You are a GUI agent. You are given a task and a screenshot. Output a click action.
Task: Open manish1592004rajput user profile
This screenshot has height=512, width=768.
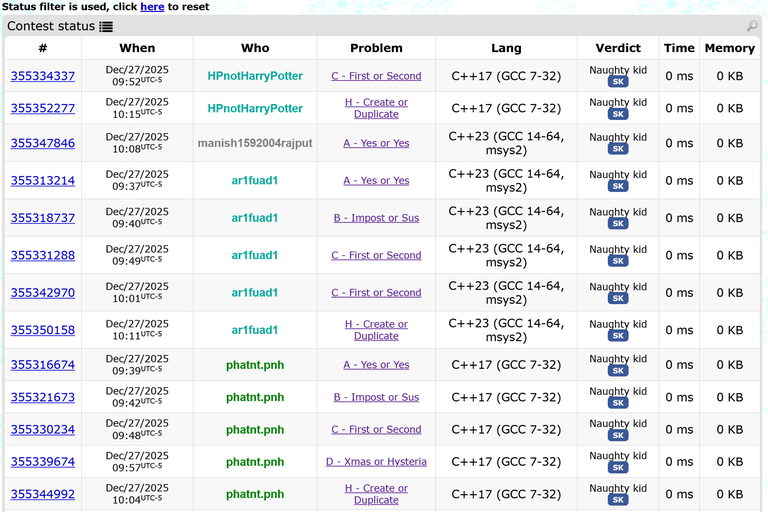pos(255,143)
